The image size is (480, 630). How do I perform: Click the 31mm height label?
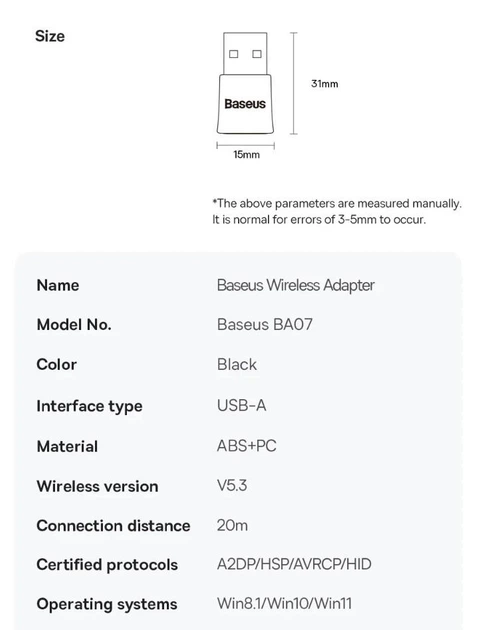point(325,84)
